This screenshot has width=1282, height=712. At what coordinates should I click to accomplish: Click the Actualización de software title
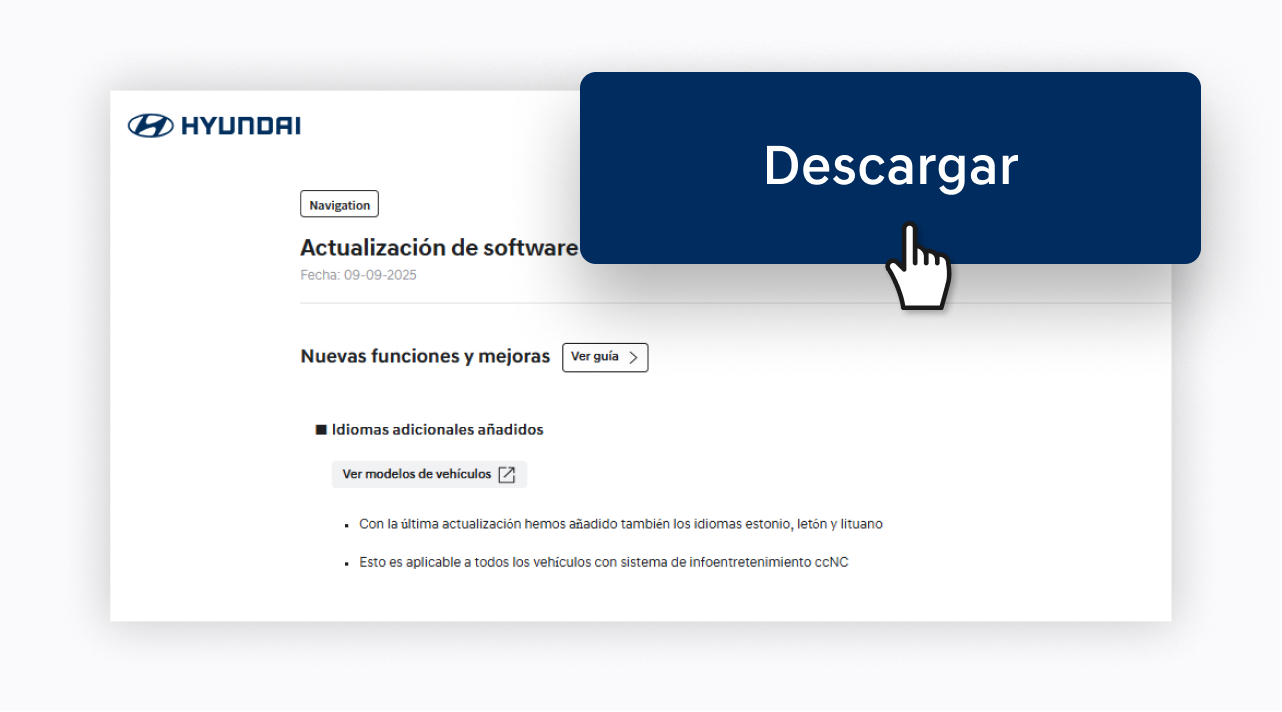(439, 248)
